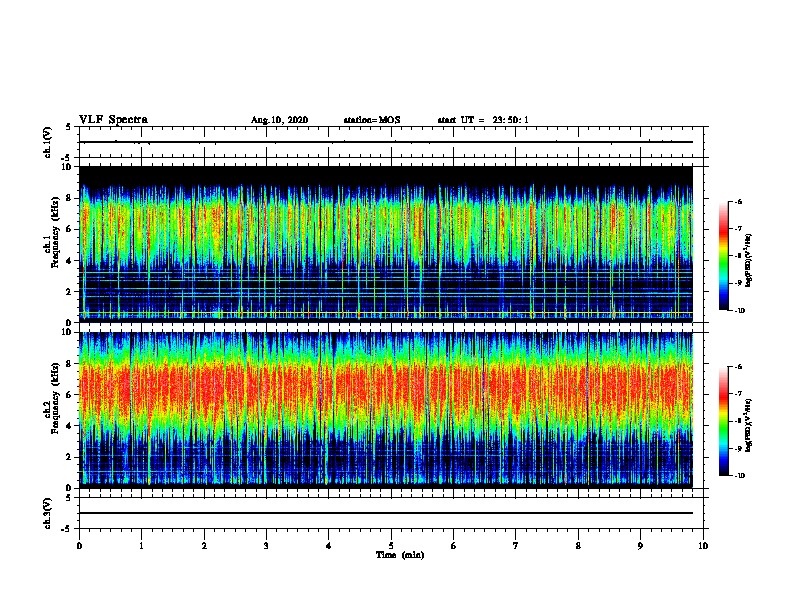Click the "Time (min)" axis label
The width and height of the screenshot is (792, 612).
400,555
